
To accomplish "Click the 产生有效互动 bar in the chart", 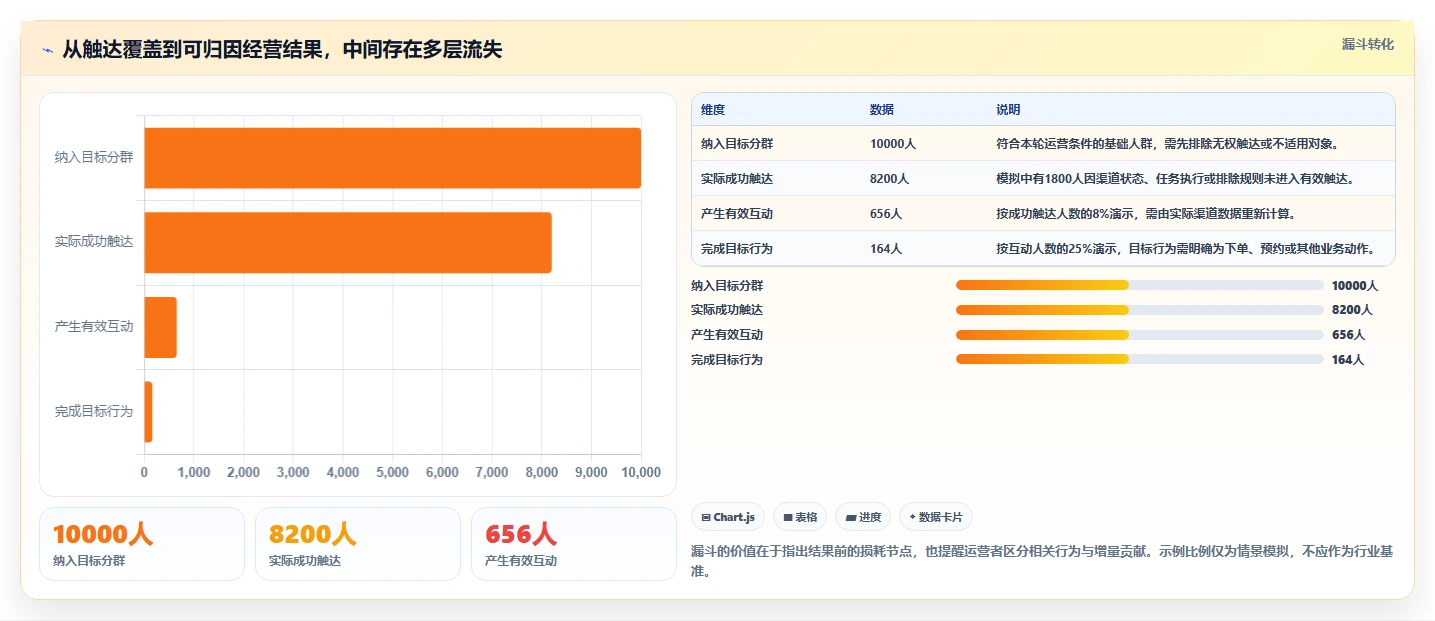I will coord(160,327).
